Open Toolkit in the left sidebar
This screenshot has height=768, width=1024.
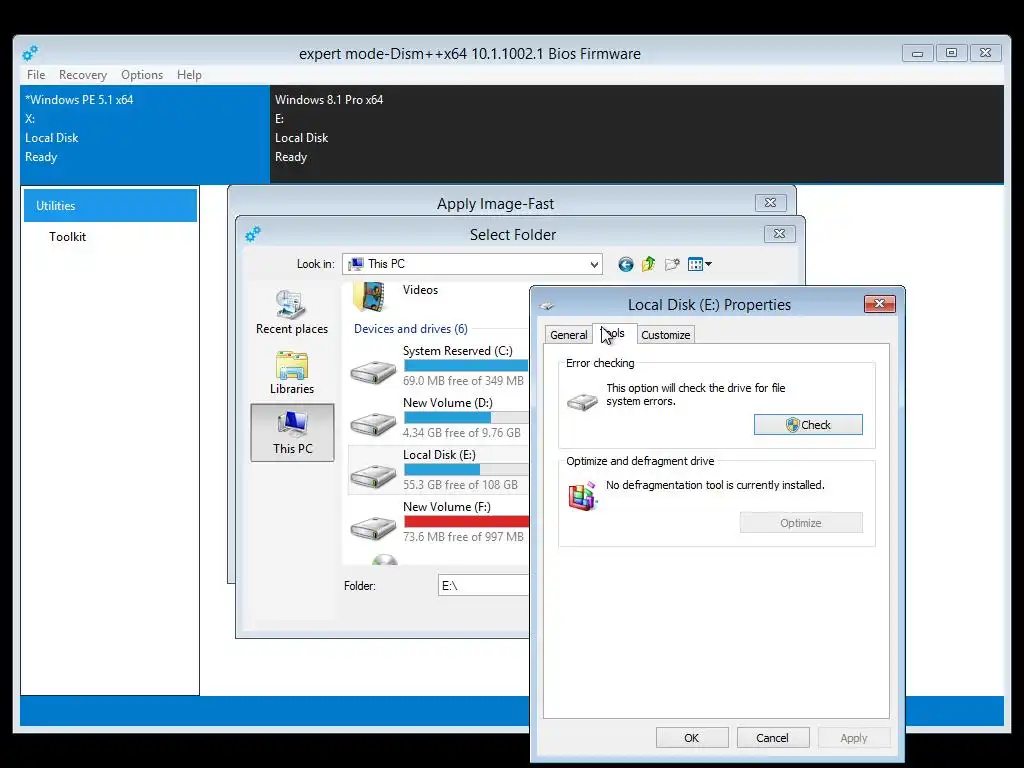coord(67,236)
